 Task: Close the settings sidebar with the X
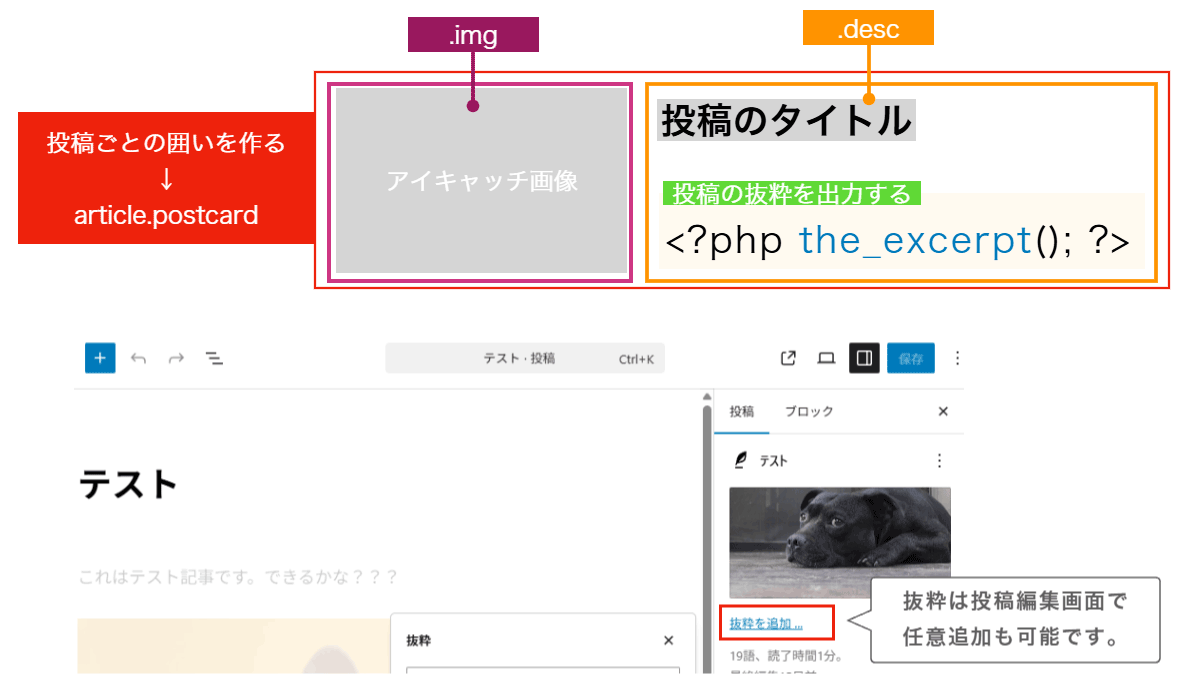pos(942,412)
